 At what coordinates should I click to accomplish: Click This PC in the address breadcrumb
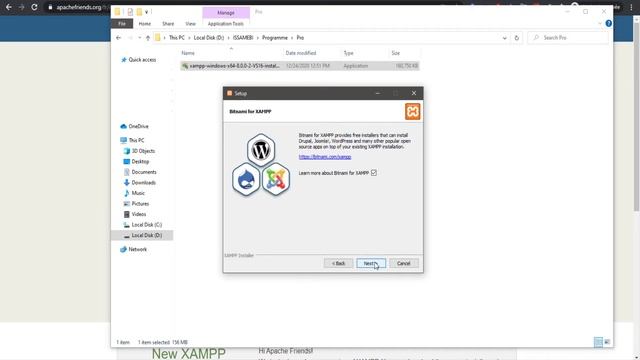(177, 38)
